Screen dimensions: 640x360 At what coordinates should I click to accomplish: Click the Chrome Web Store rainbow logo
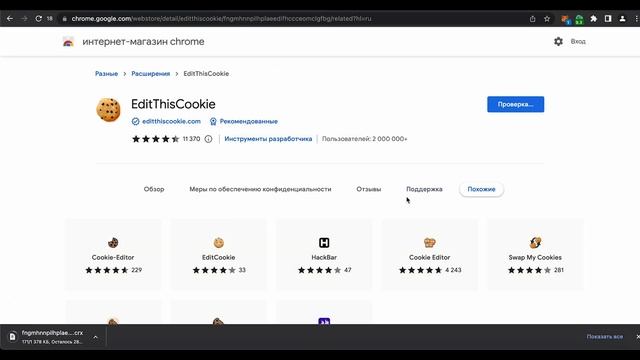pos(68,42)
